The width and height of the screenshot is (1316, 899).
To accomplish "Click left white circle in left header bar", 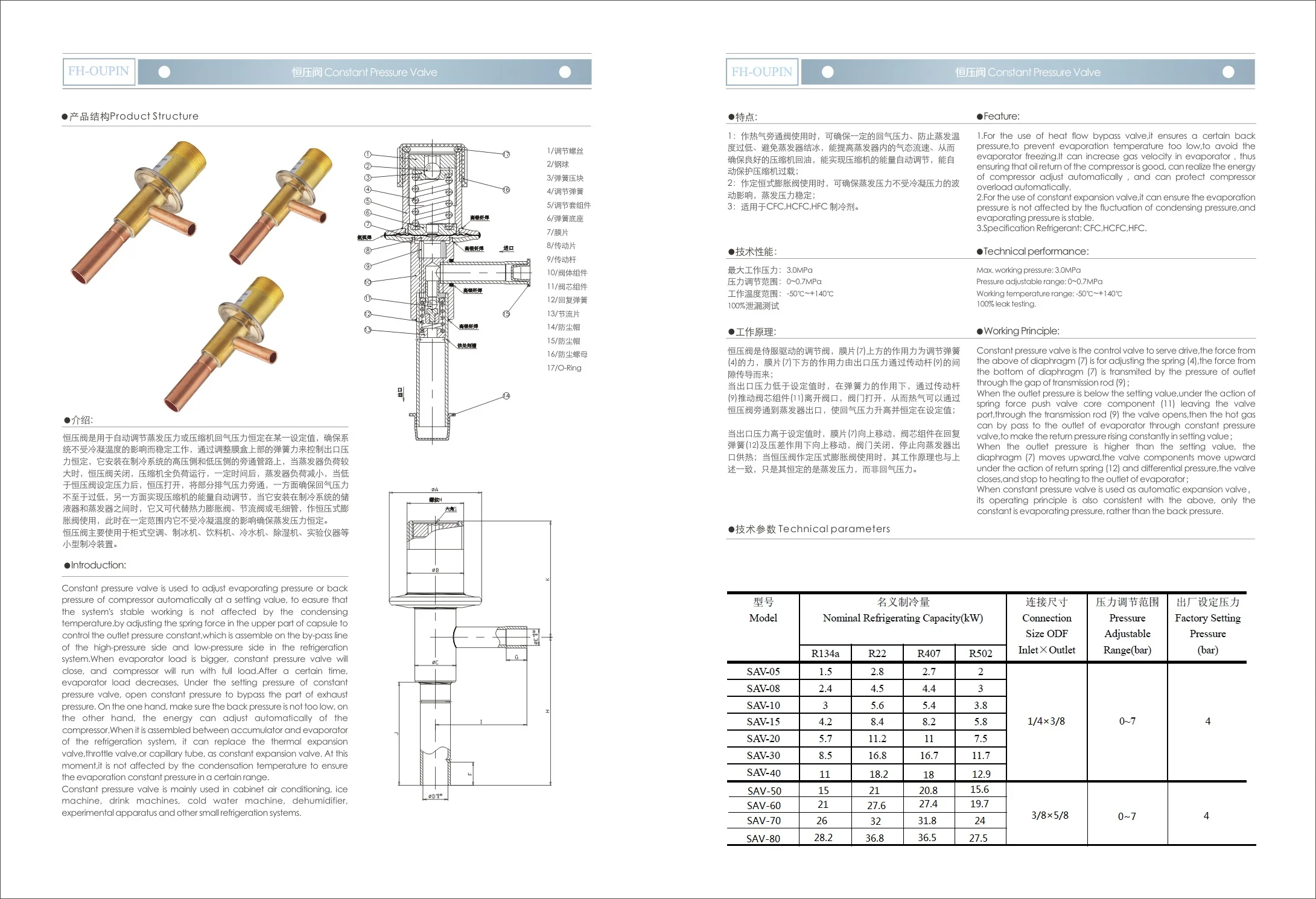I will [x=164, y=72].
